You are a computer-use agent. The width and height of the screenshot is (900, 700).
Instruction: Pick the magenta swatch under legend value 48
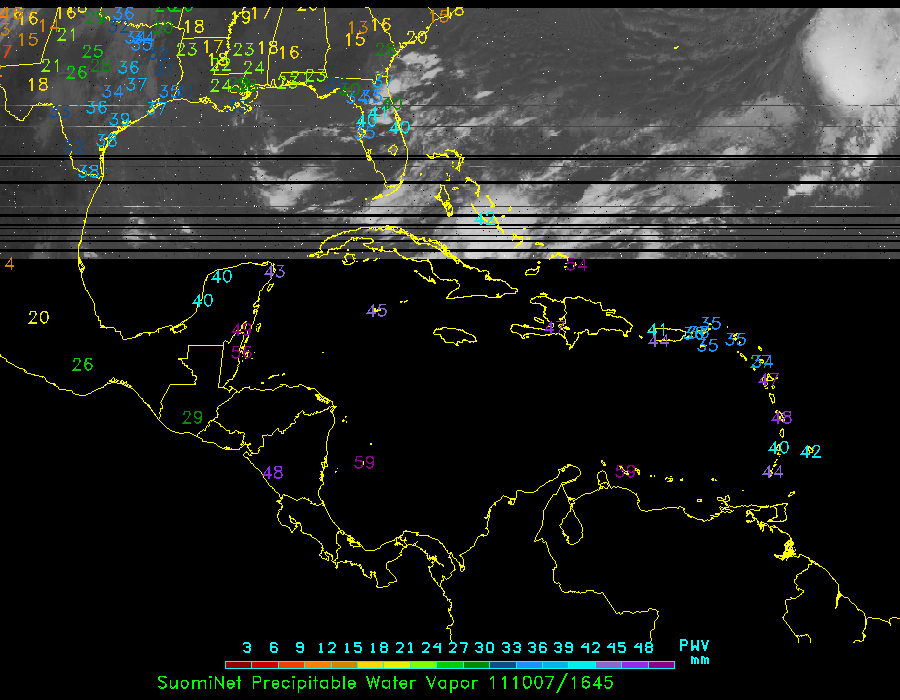tap(661, 664)
